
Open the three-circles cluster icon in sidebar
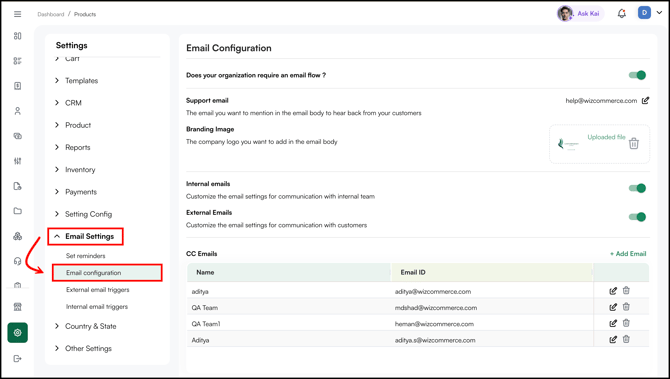coord(18,236)
